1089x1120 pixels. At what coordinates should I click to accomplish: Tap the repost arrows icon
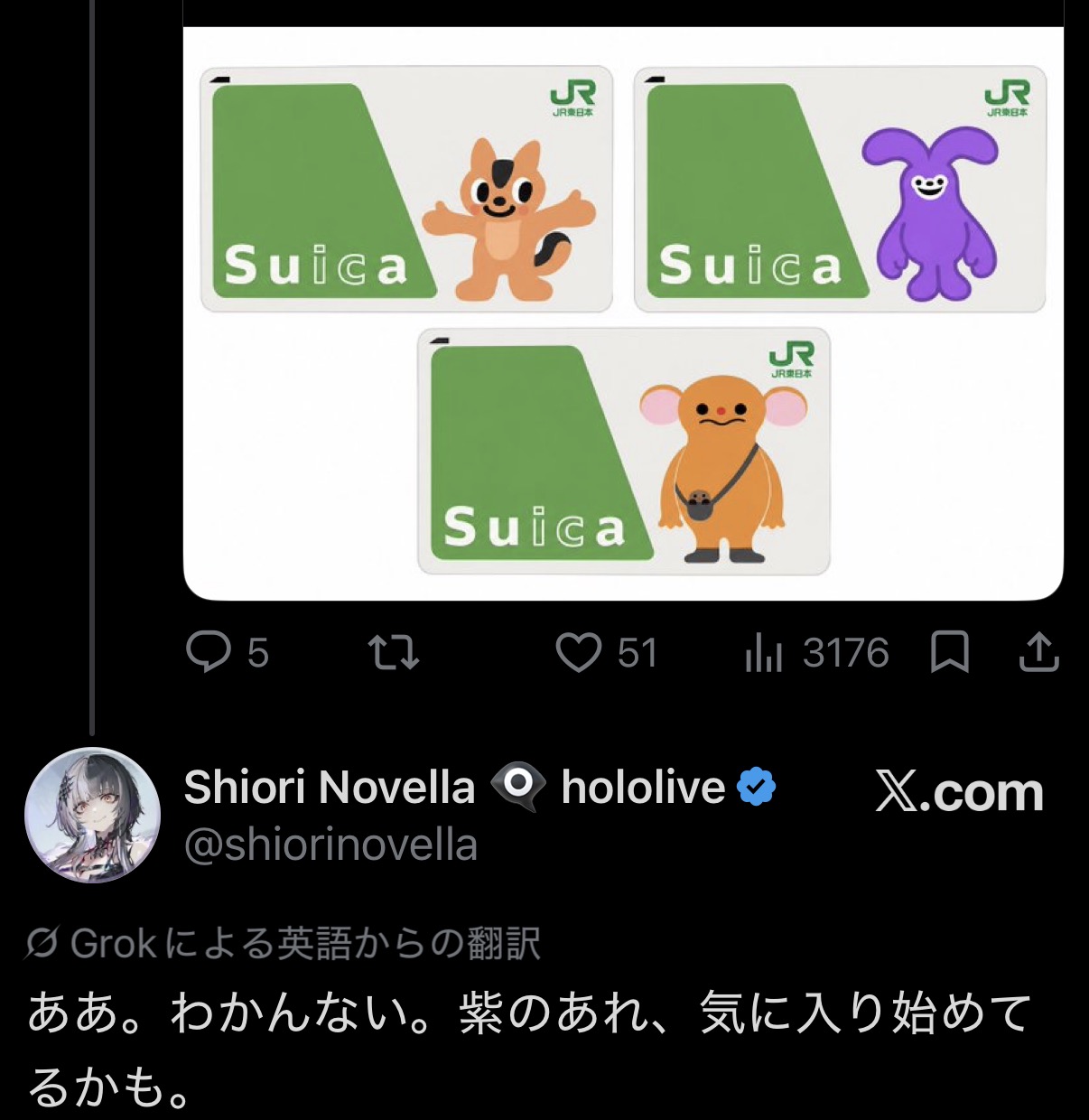(394, 652)
